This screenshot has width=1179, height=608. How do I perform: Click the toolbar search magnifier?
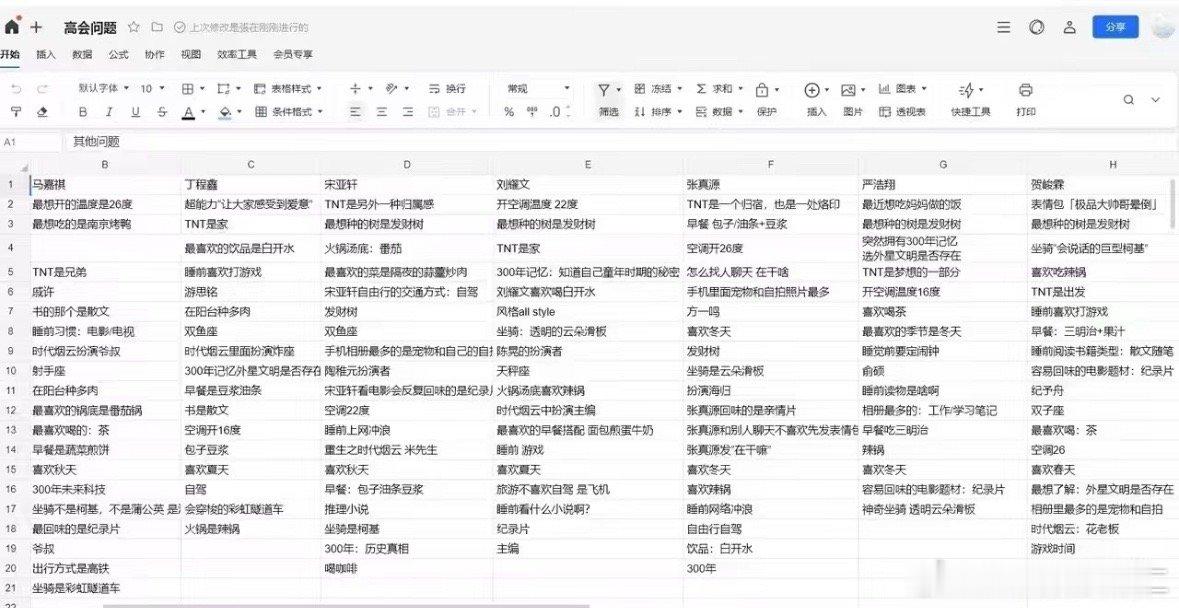click(1129, 100)
